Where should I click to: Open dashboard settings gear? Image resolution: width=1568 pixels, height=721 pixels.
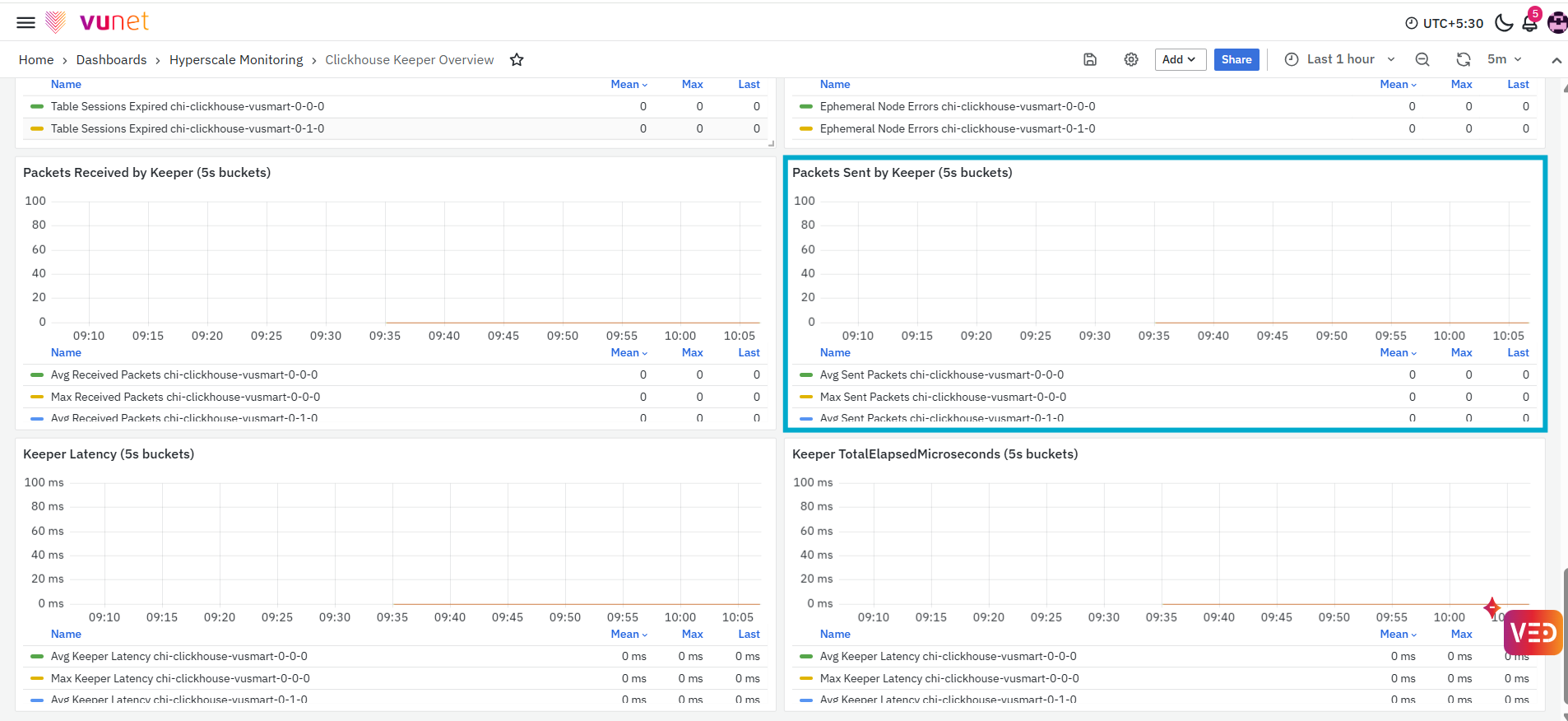tap(1131, 59)
